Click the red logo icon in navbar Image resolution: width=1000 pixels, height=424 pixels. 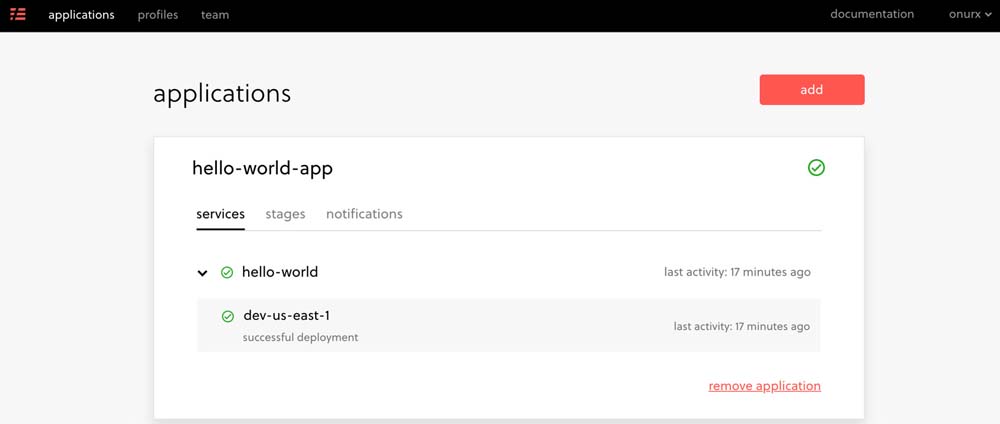point(18,15)
